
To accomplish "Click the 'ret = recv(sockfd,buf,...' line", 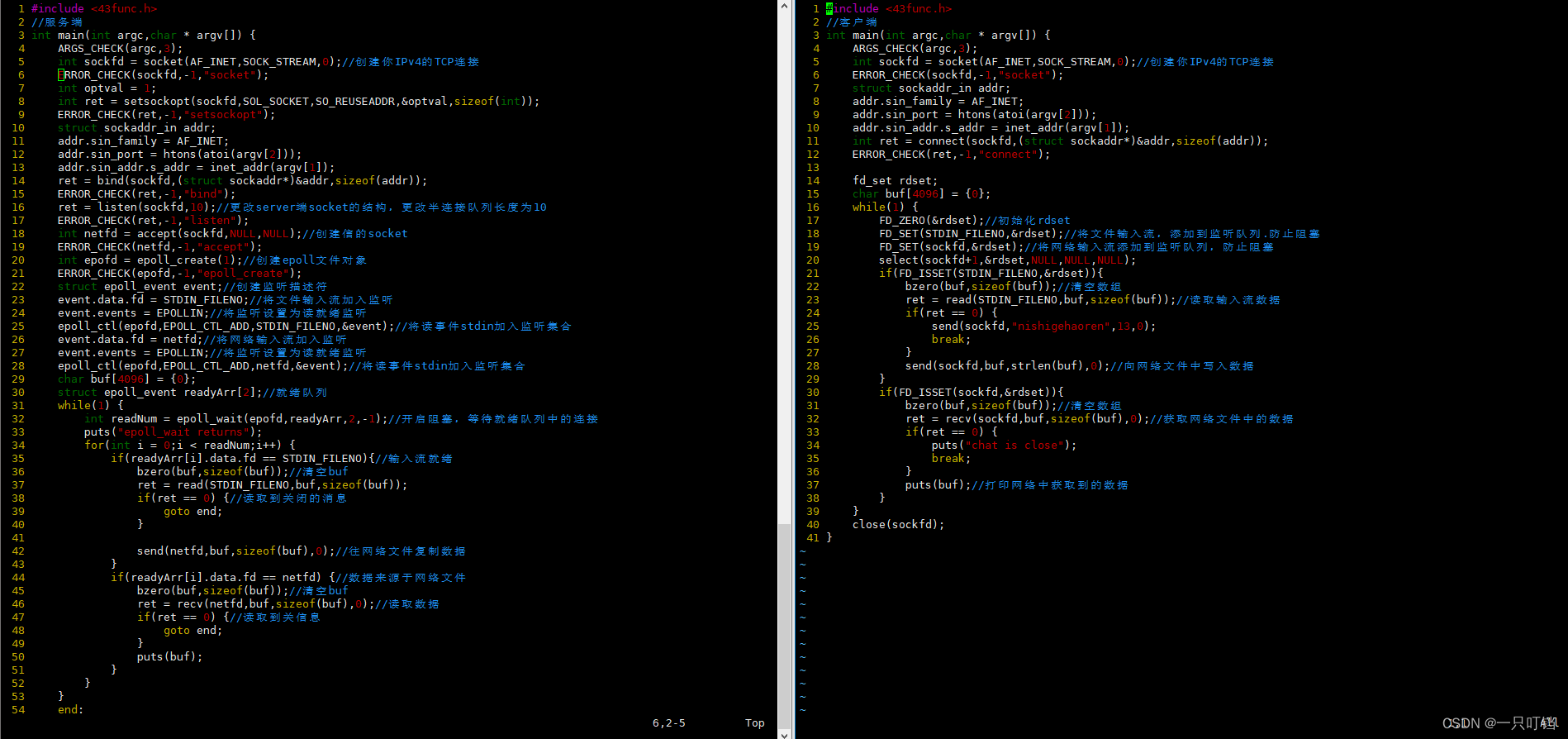I will coord(1100,418).
